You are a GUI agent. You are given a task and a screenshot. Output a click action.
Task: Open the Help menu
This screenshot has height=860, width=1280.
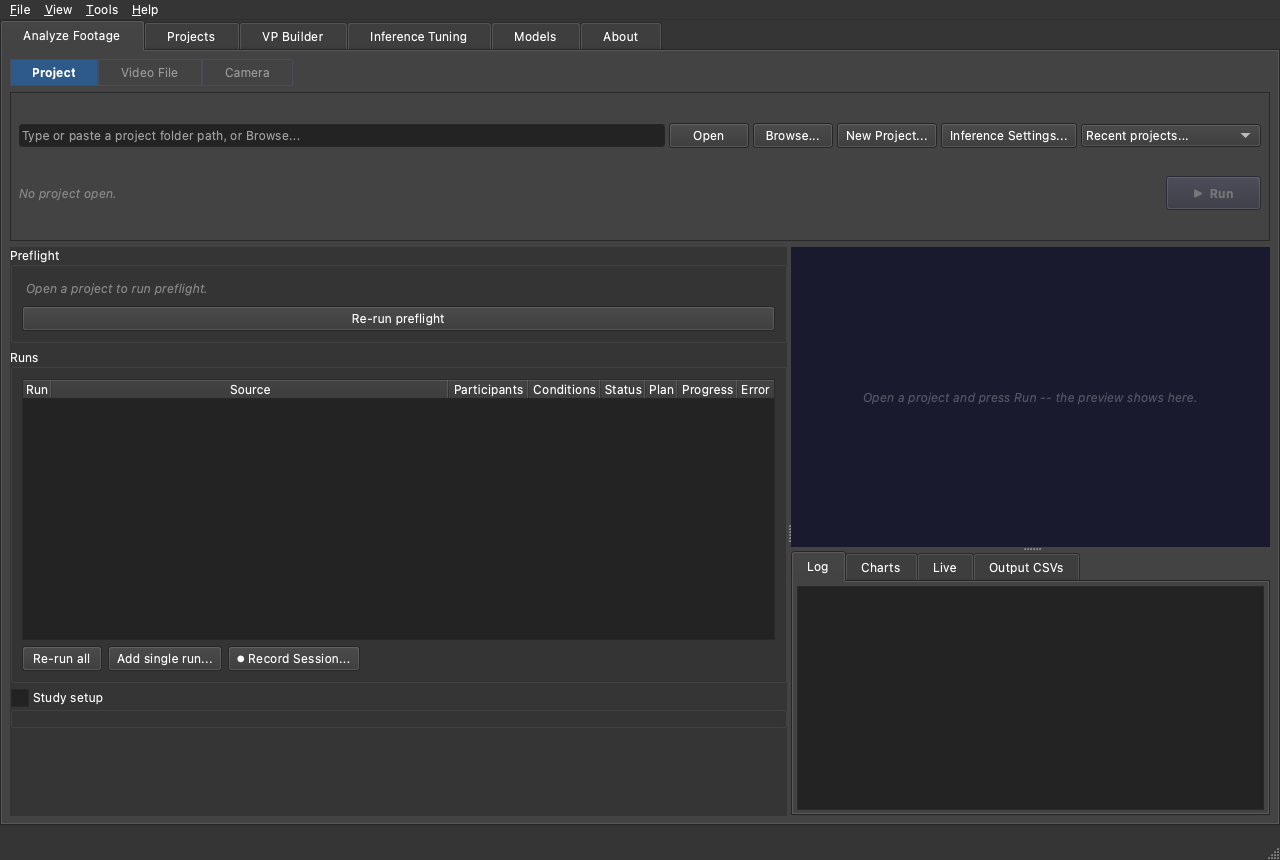coord(145,9)
